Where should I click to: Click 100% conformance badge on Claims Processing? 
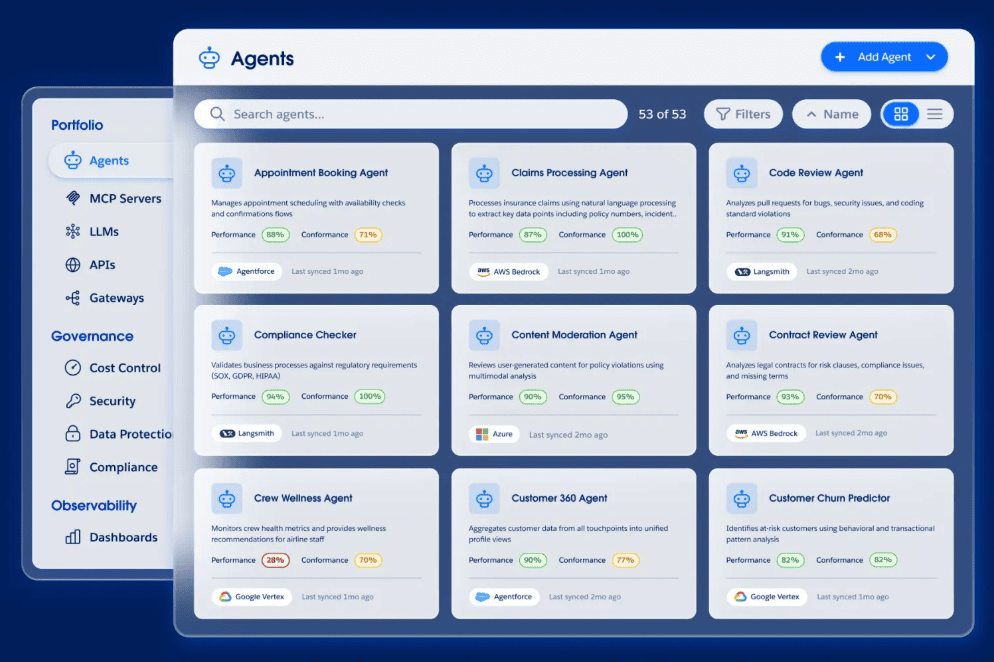628,235
